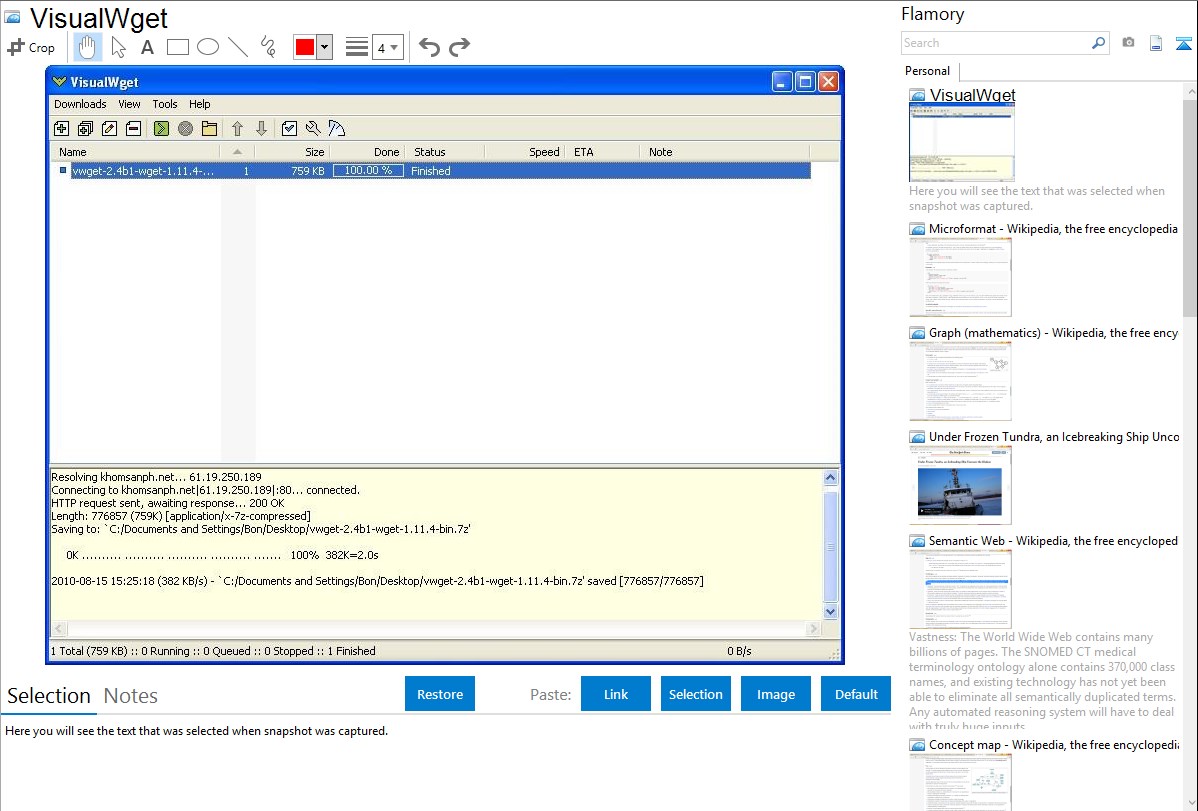Click the log pane scroll-up arrow
This screenshot has height=811, width=1198.
(831, 478)
